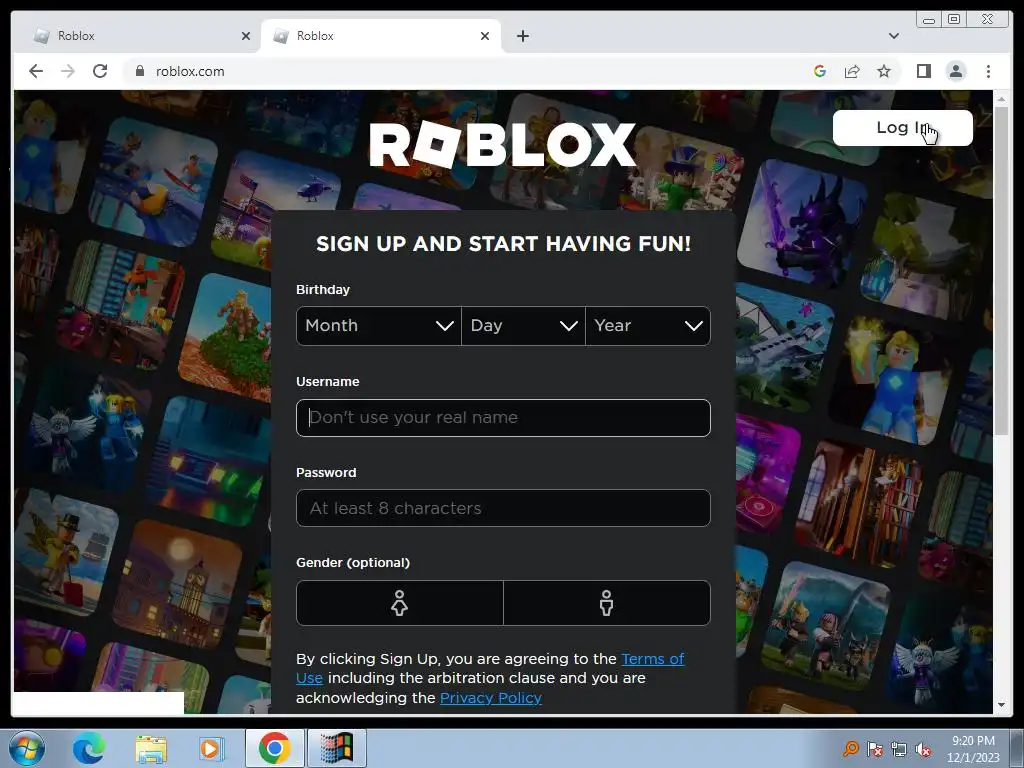Open the Terms of Use link
Image resolution: width=1024 pixels, height=768 pixels.
click(x=652, y=659)
